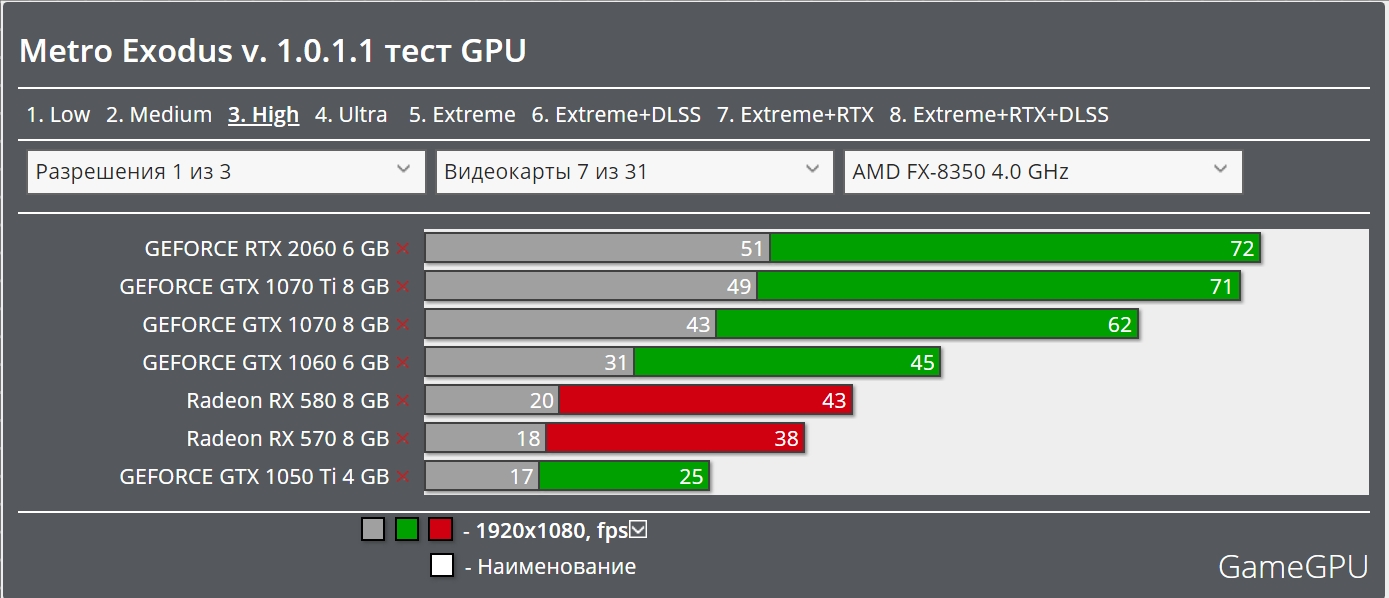The width and height of the screenshot is (1389, 598).
Task: Click the GameGPU logo
Action: tap(1292, 567)
